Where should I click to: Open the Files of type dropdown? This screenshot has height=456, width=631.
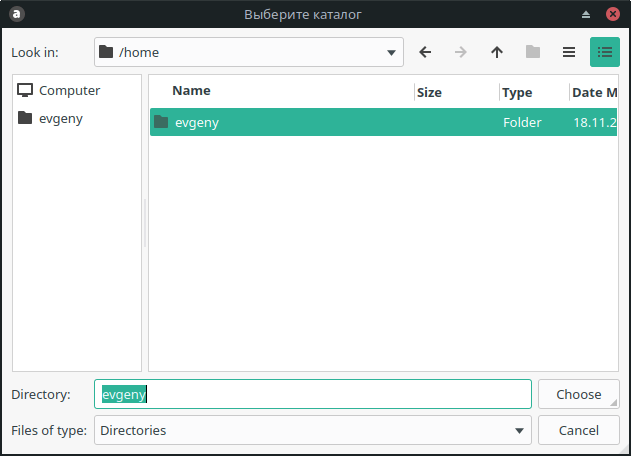point(313,430)
